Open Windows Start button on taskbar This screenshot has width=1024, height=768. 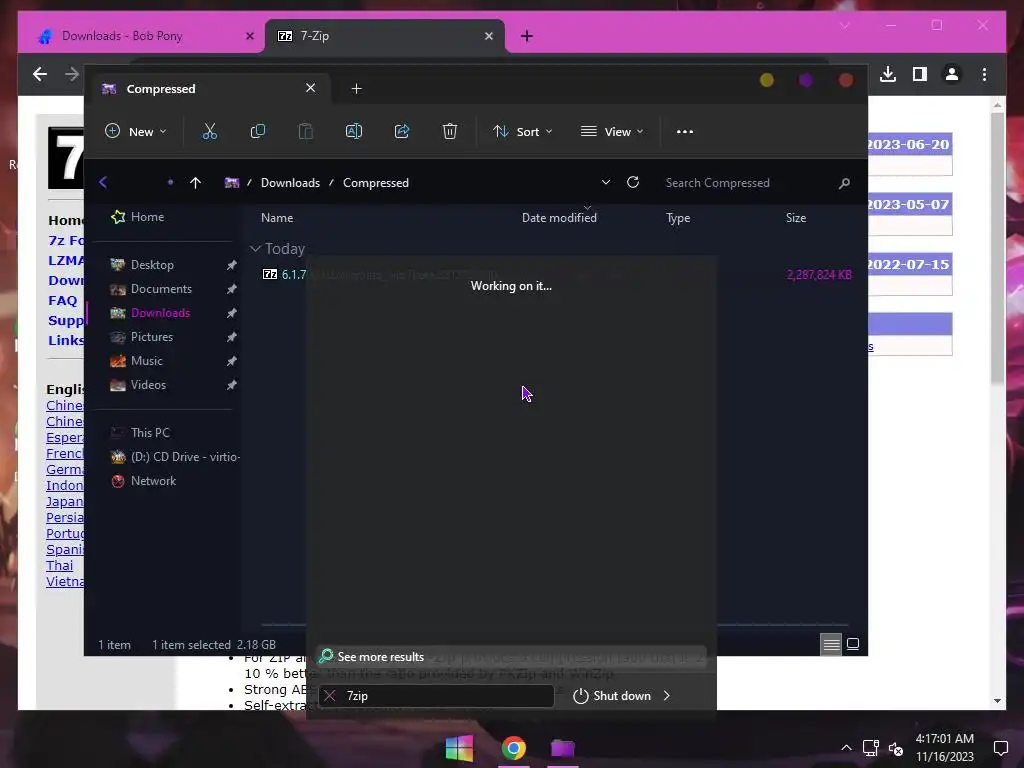click(x=459, y=748)
